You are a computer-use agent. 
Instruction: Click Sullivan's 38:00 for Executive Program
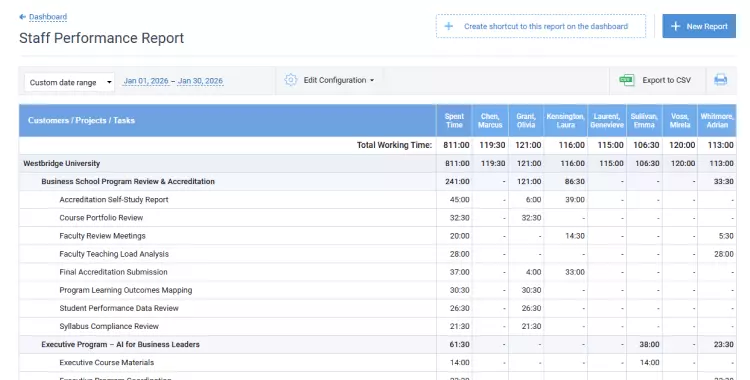coord(650,345)
